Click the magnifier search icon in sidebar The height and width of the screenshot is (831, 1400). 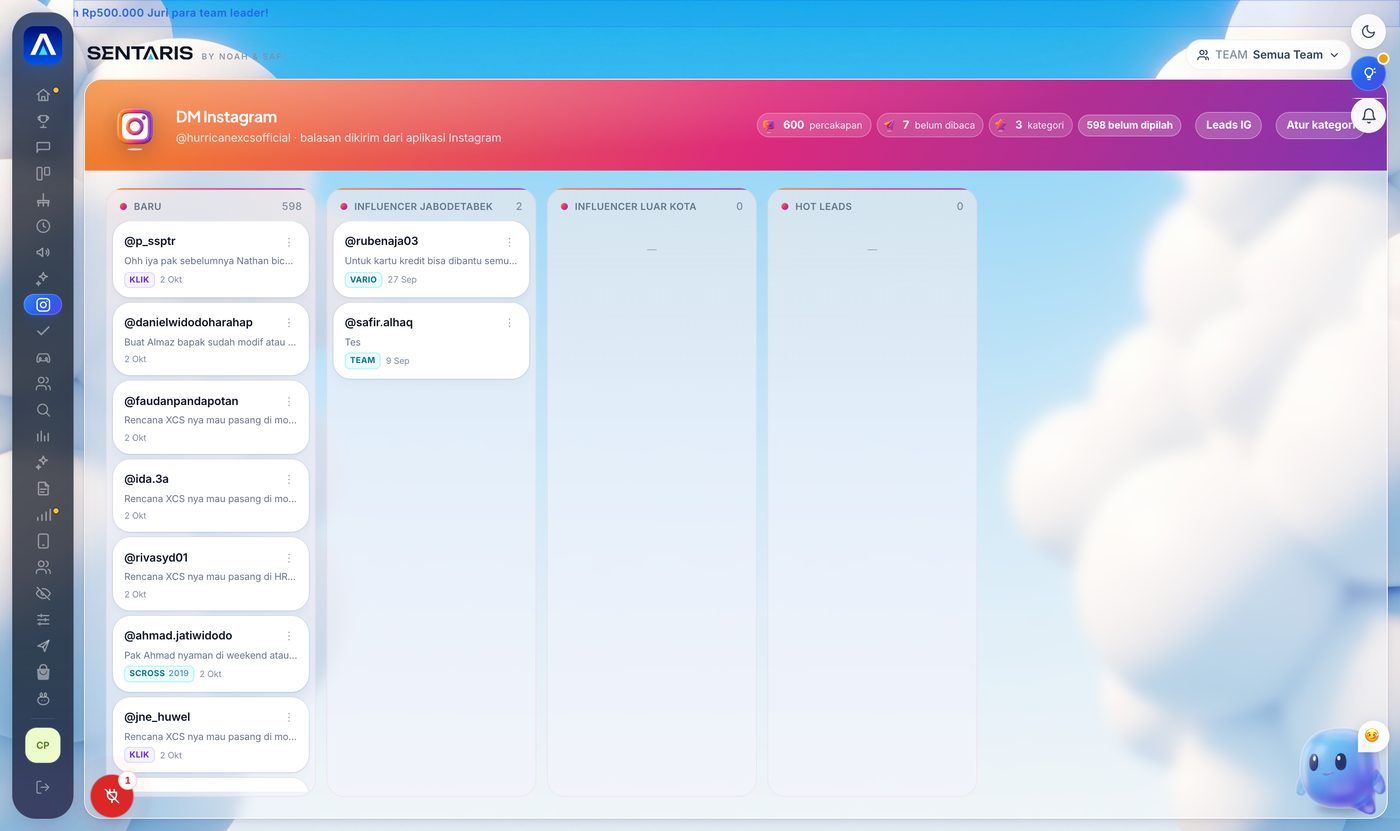click(x=43, y=410)
